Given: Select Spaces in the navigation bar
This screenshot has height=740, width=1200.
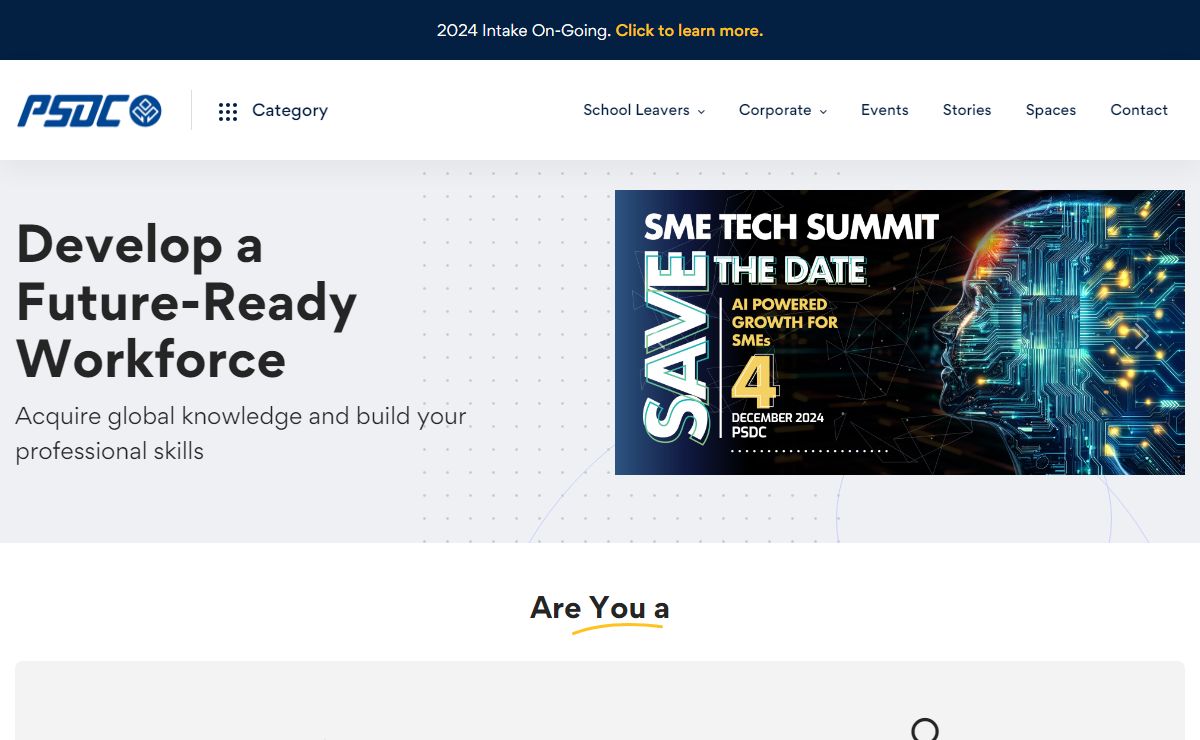Looking at the screenshot, I should click(1051, 110).
